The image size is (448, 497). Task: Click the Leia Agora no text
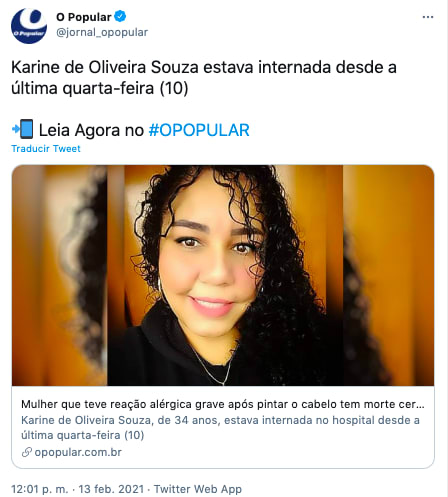coord(91,130)
